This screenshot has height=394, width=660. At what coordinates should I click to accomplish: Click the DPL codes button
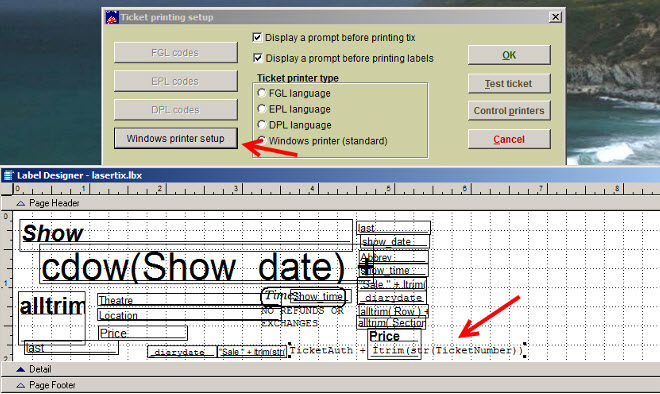pos(176,110)
